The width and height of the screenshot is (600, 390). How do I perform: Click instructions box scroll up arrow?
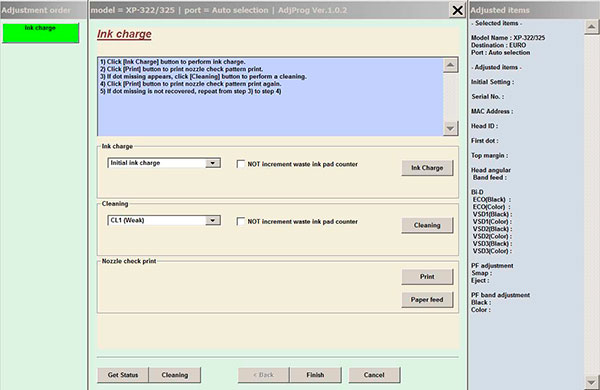450,65
